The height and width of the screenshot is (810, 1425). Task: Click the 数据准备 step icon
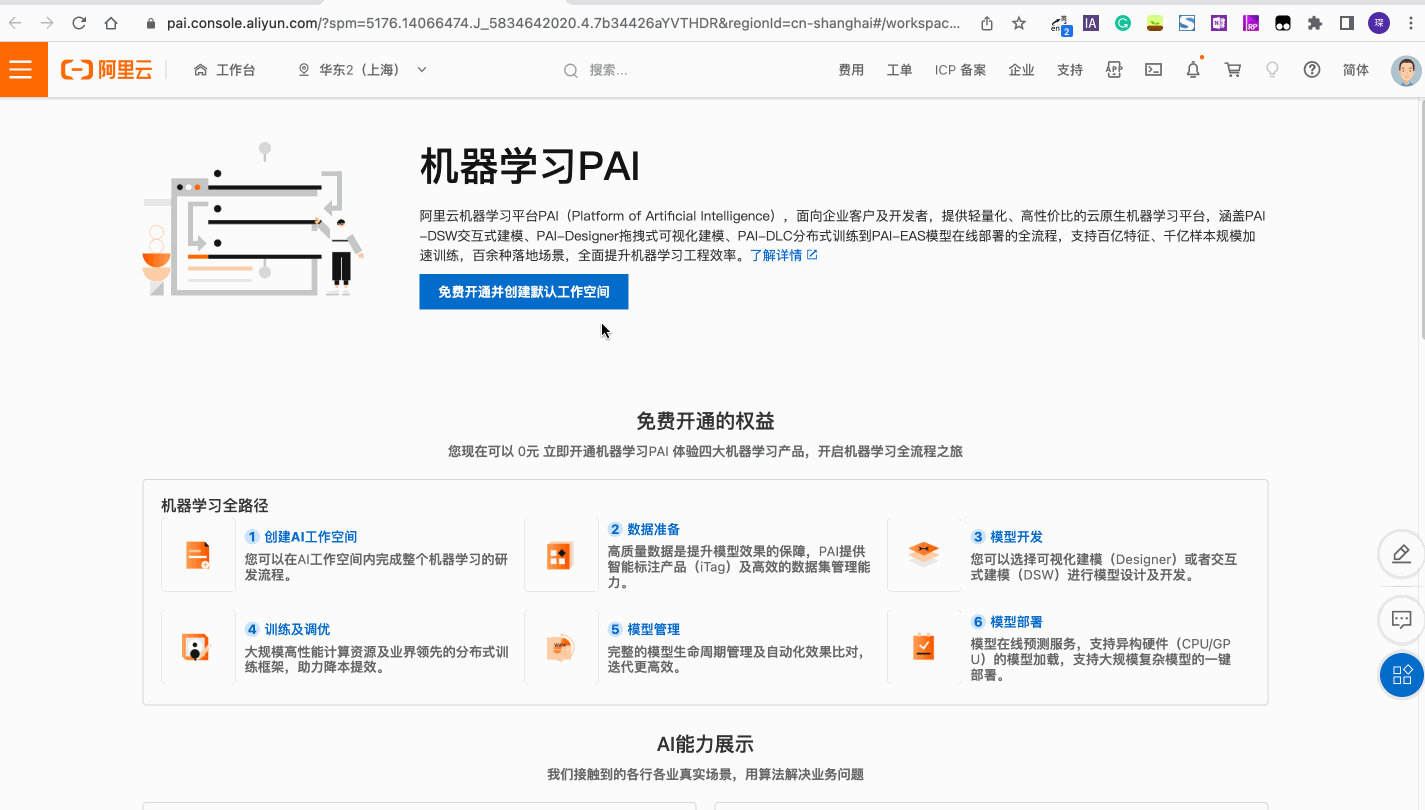(561, 555)
